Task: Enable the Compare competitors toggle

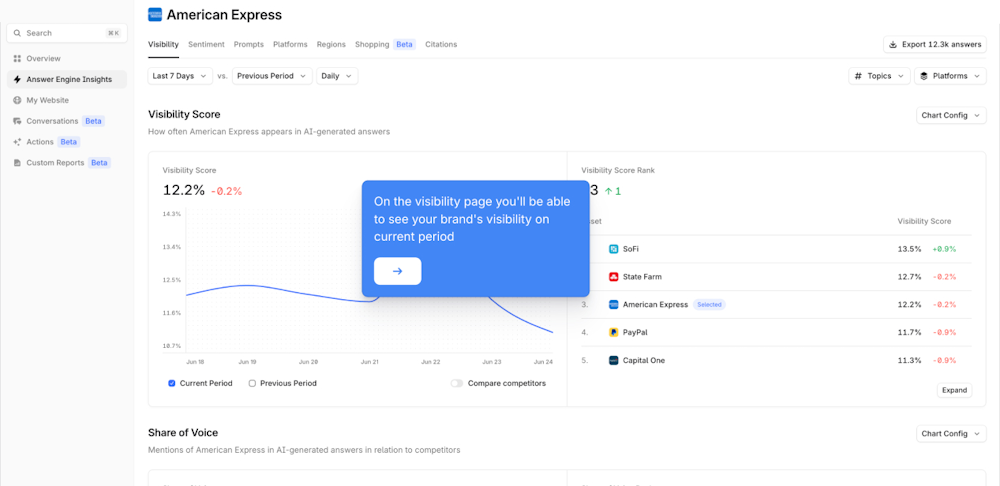Action: pos(456,383)
